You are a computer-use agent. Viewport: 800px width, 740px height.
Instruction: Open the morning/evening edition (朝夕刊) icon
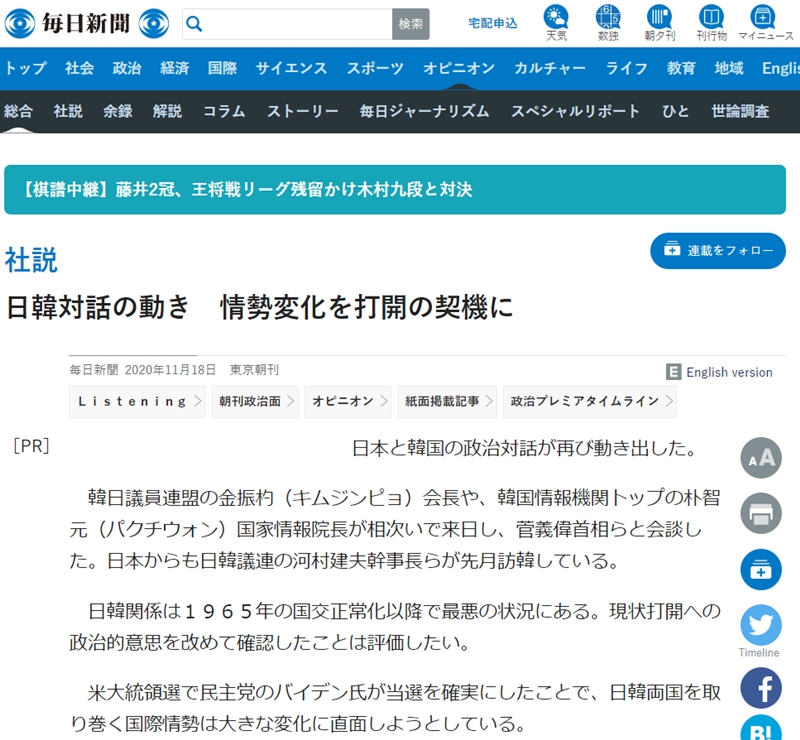[x=659, y=18]
